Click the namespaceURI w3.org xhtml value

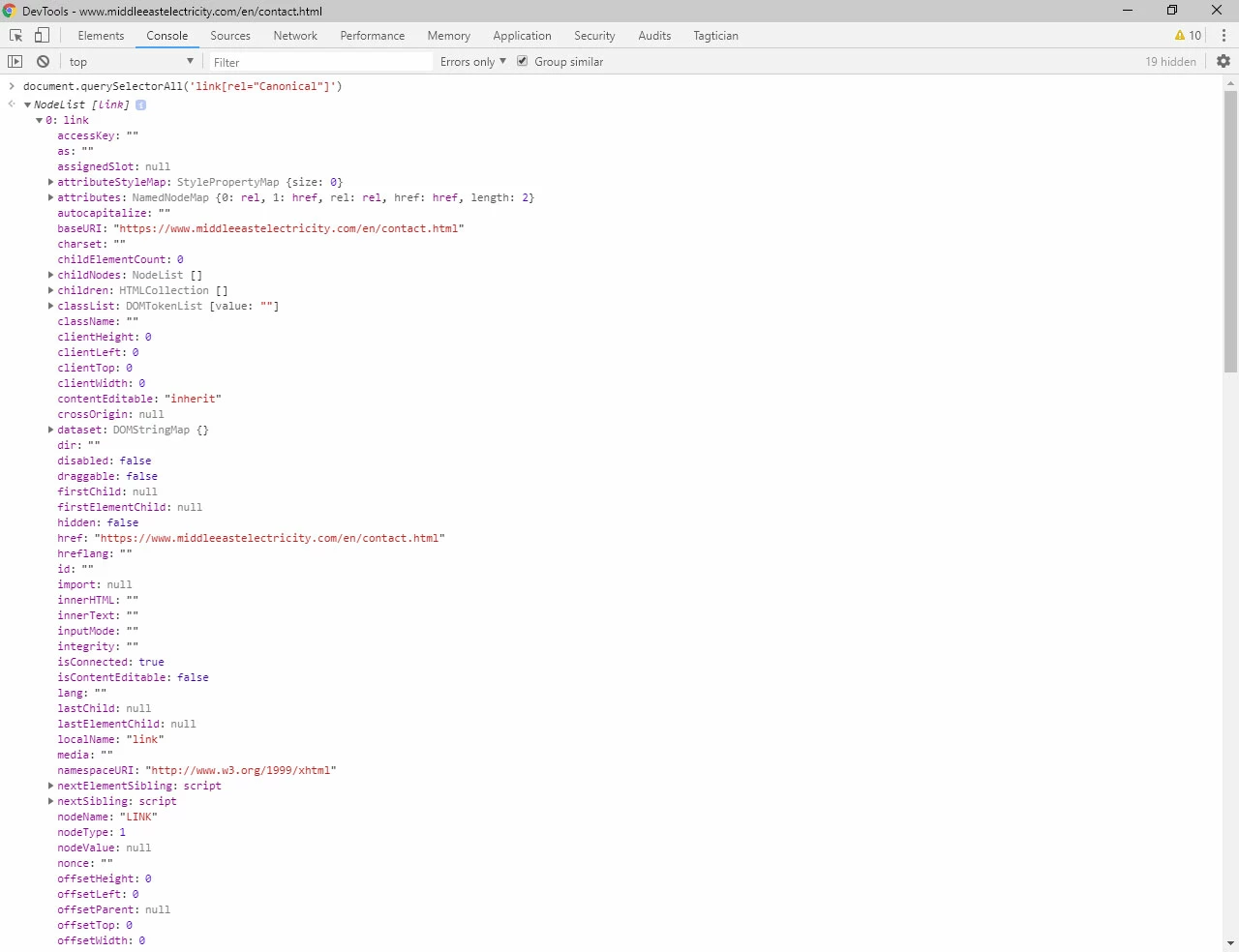tap(241, 770)
